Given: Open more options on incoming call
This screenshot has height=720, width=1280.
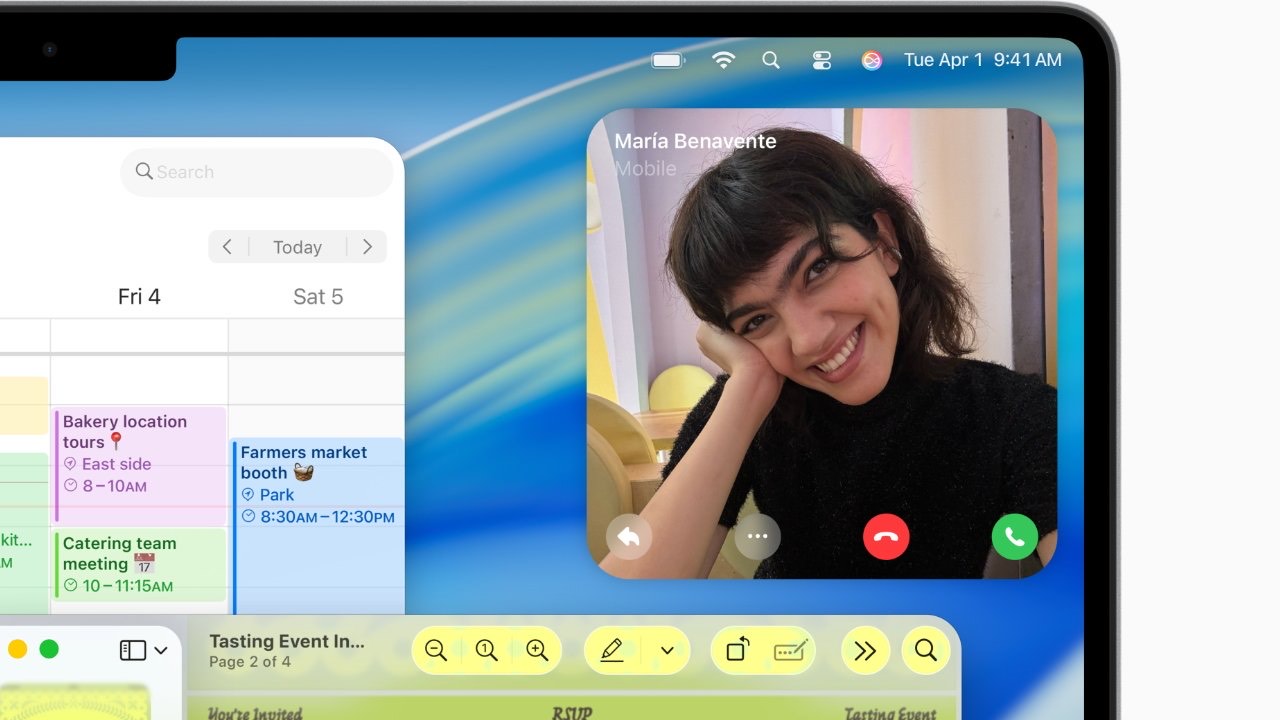Looking at the screenshot, I should coord(757,537).
